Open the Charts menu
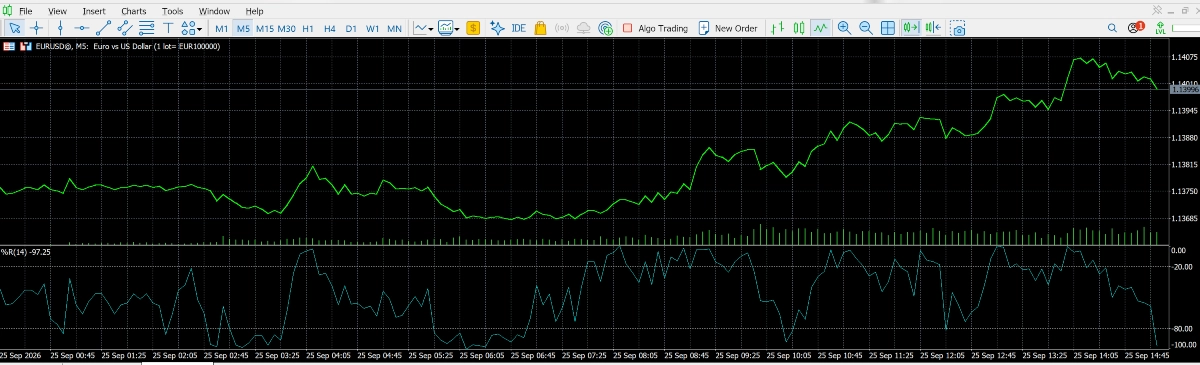1200x365 pixels. click(133, 10)
